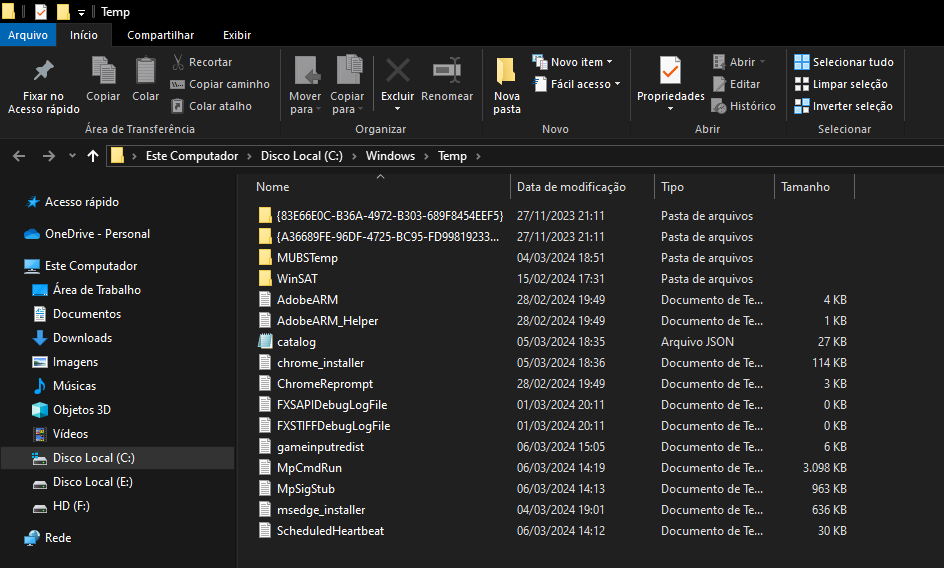This screenshot has height=568, width=944.
Task: Click the up-arrow parent folder button
Action: tap(93, 156)
